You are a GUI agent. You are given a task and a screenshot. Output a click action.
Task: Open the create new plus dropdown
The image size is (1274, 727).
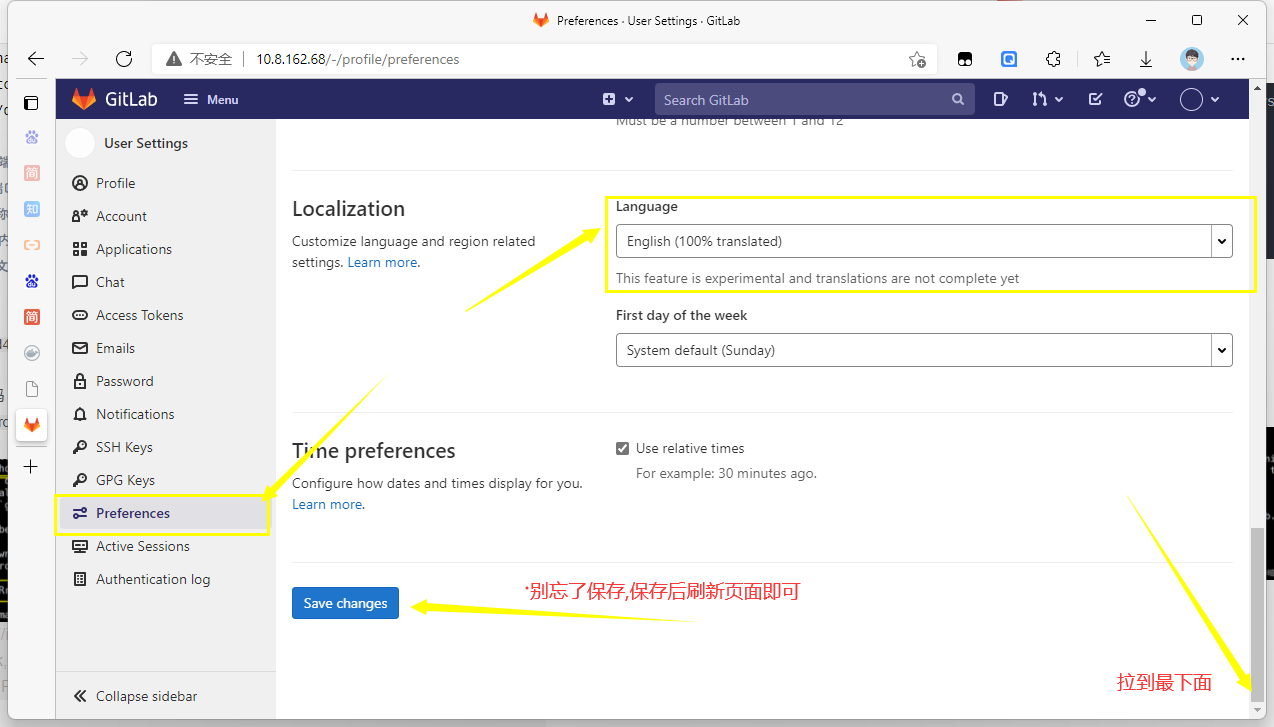tap(618, 99)
